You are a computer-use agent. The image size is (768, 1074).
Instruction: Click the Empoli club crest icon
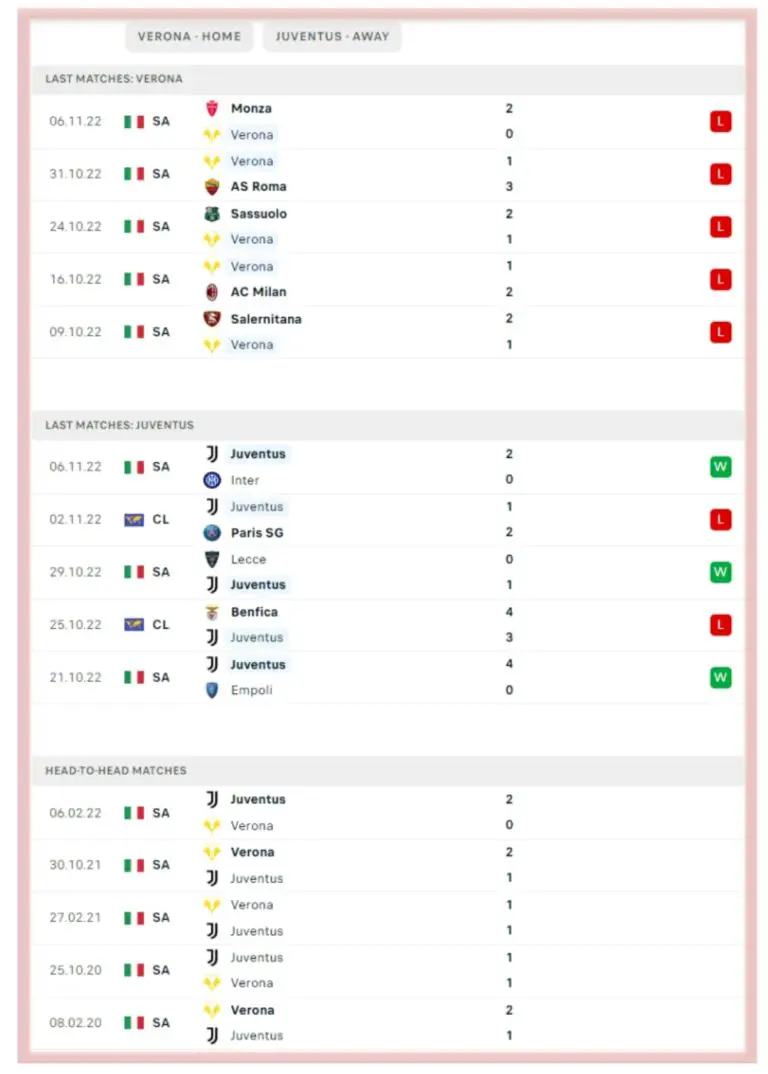click(x=212, y=690)
